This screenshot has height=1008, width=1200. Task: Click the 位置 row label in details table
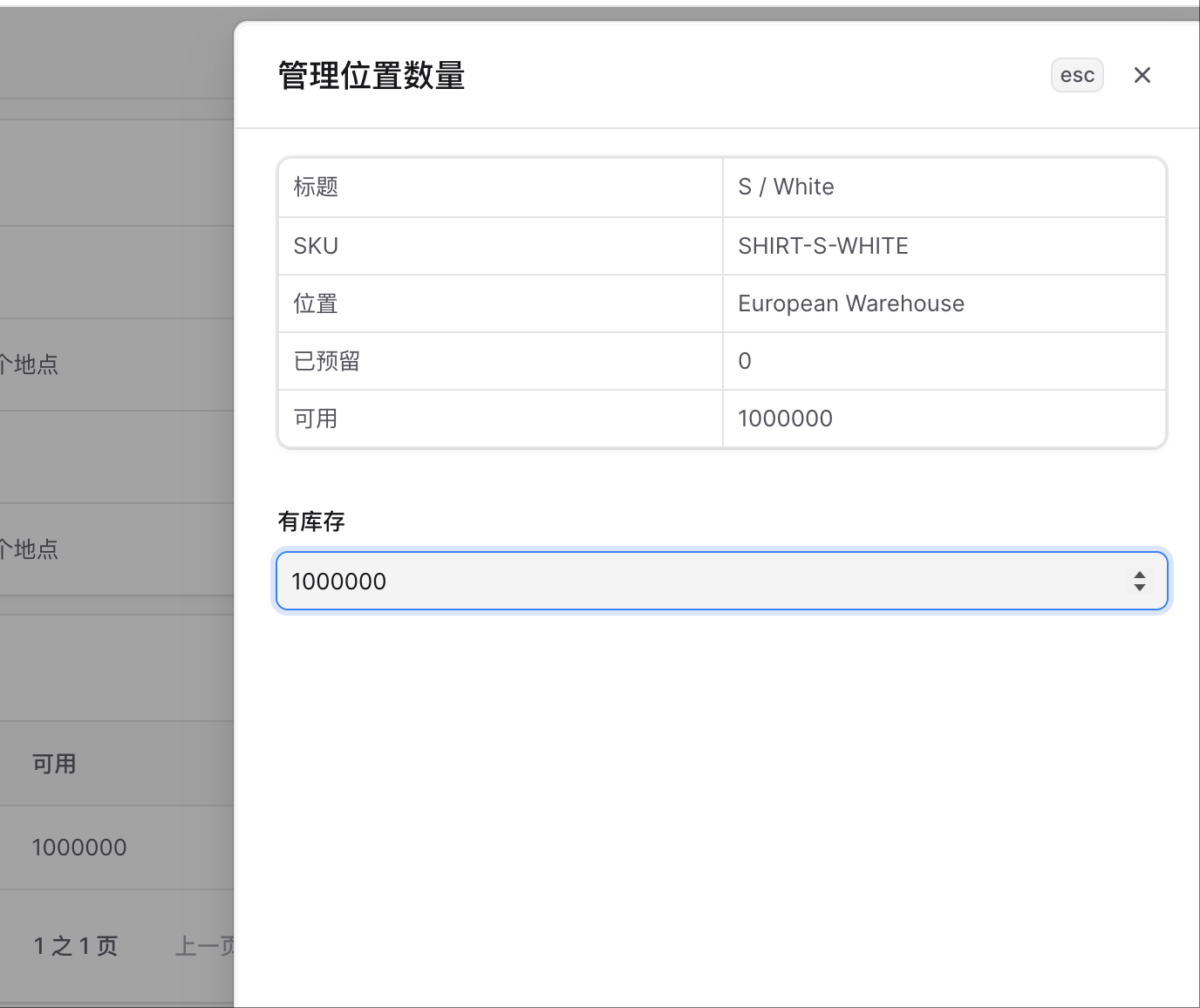point(316,303)
